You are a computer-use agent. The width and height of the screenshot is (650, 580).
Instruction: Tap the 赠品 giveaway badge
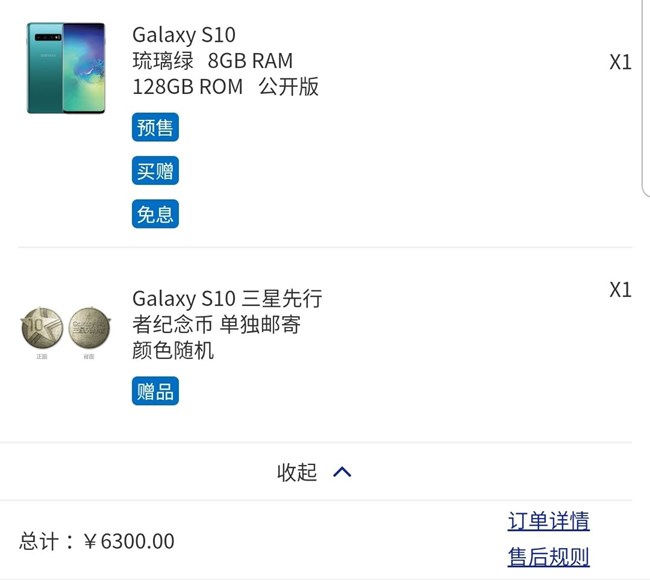pyautogui.click(x=155, y=391)
